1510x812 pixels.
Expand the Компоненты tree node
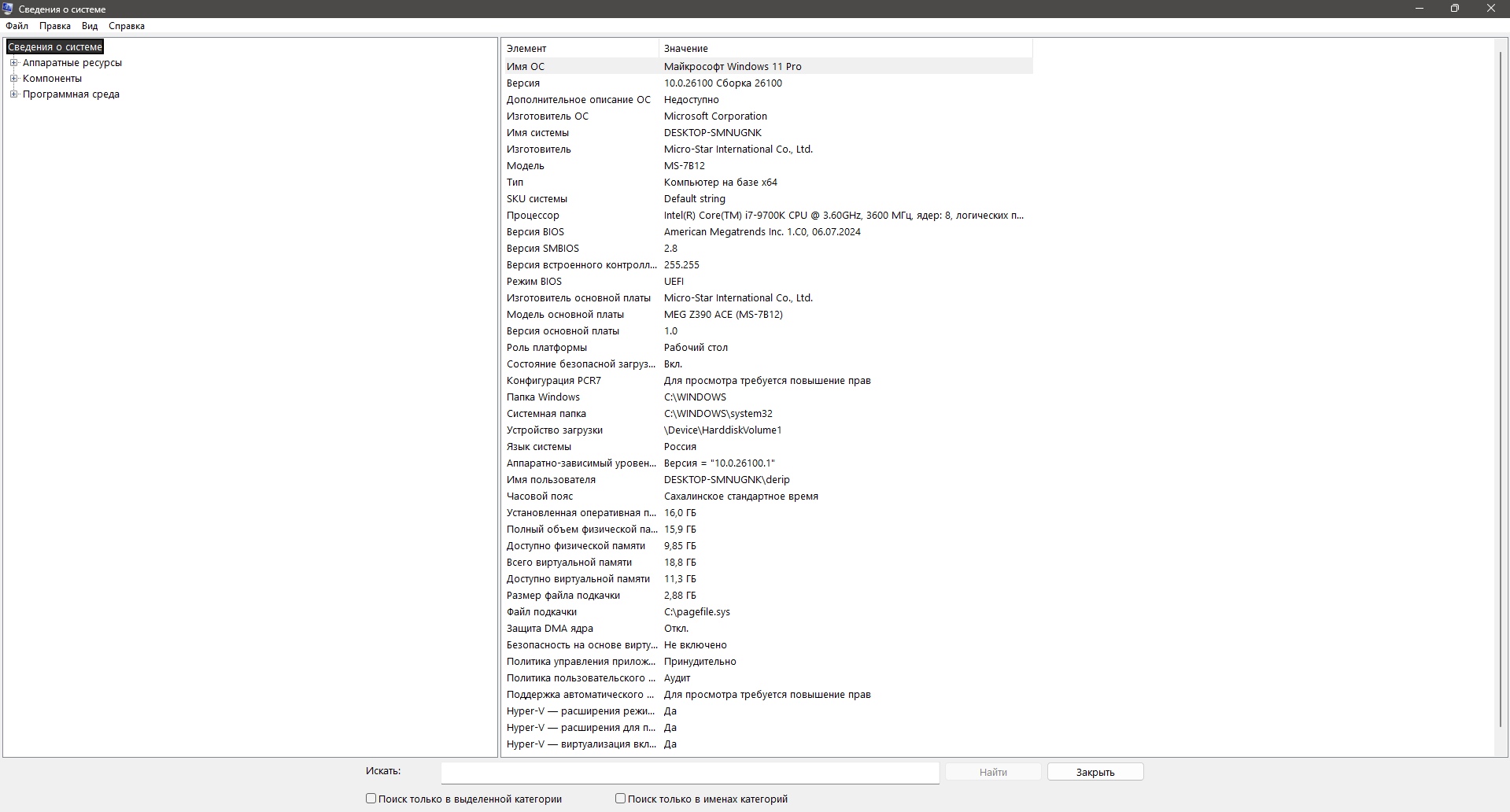pyautogui.click(x=13, y=79)
